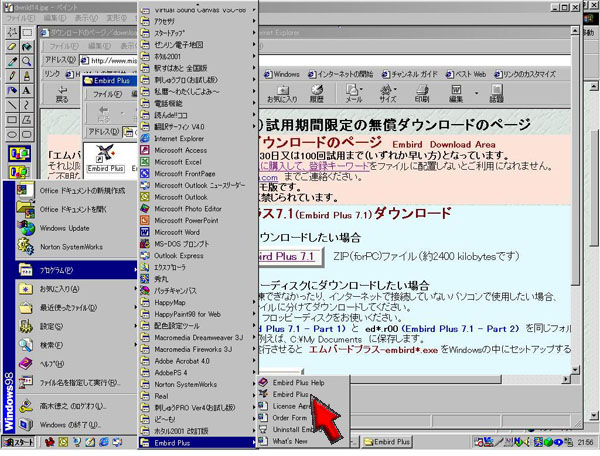Click the address field with http://www.mis
The width and height of the screenshot is (600, 456).
click(109, 60)
